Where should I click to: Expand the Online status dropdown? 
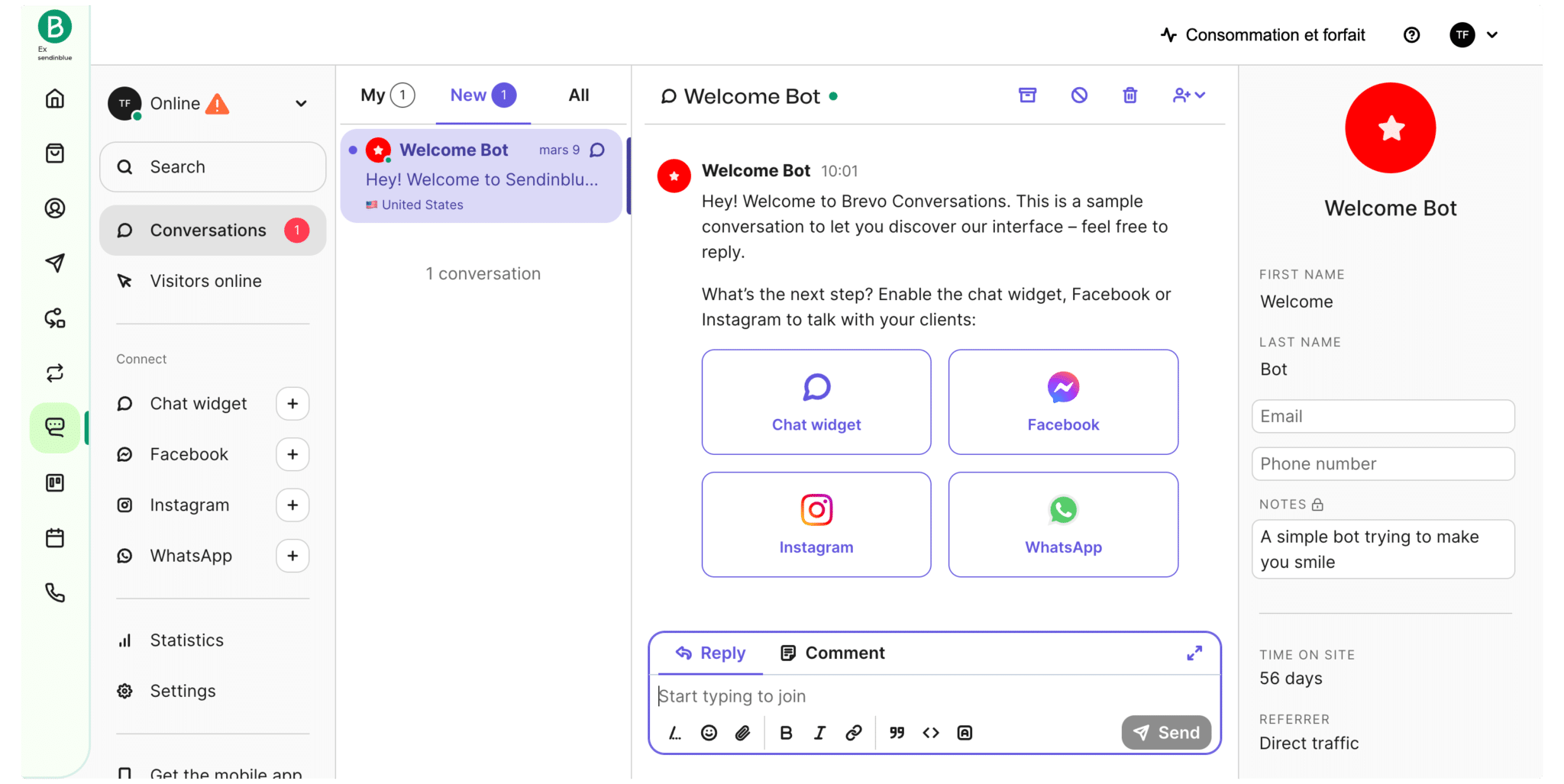[x=302, y=104]
